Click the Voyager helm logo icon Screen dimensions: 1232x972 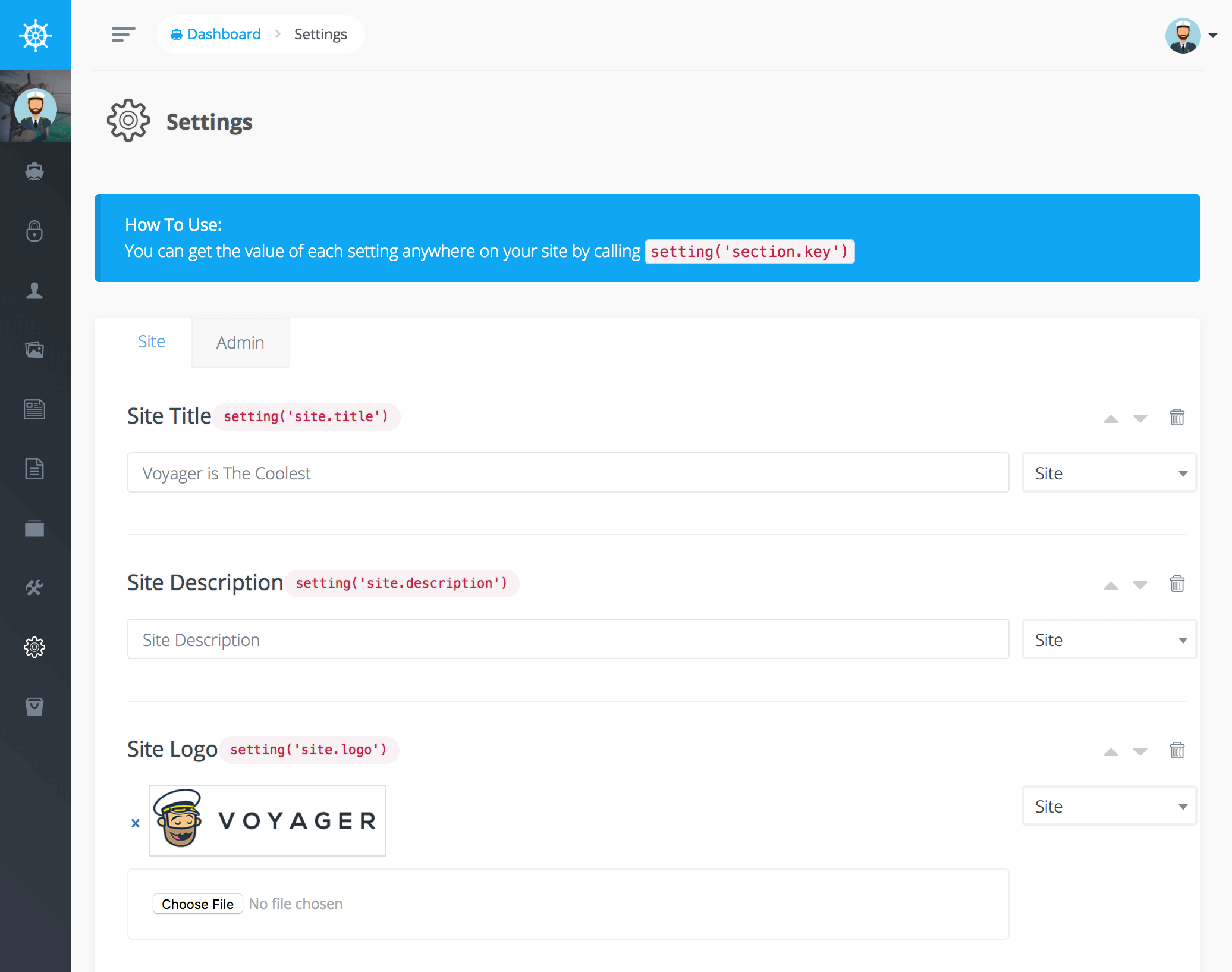click(x=36, y=35)
